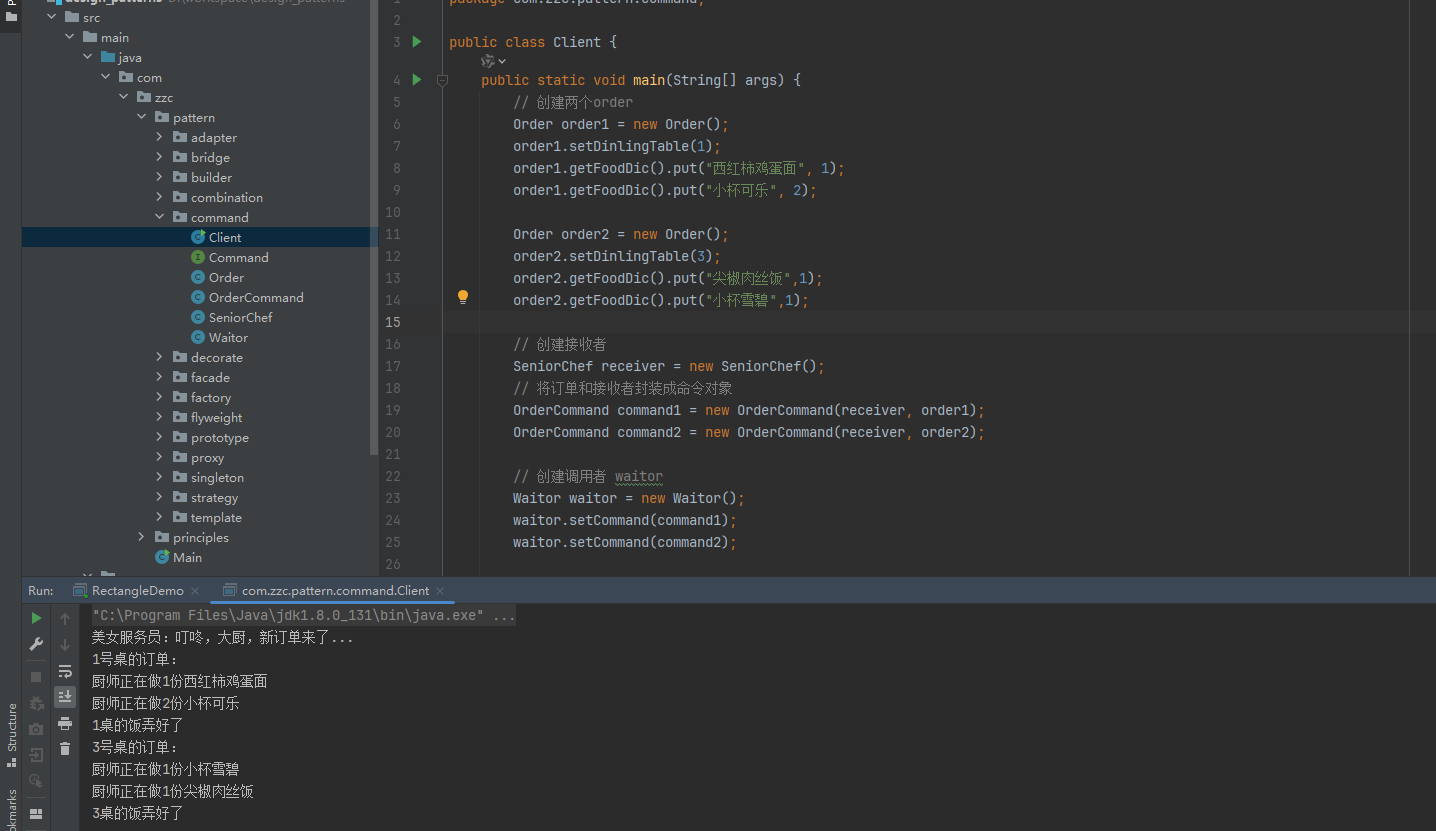The width and height of the screenshot is (1436, 831).
Task: Click the Stop process square icon
Action: click(36, 677)
